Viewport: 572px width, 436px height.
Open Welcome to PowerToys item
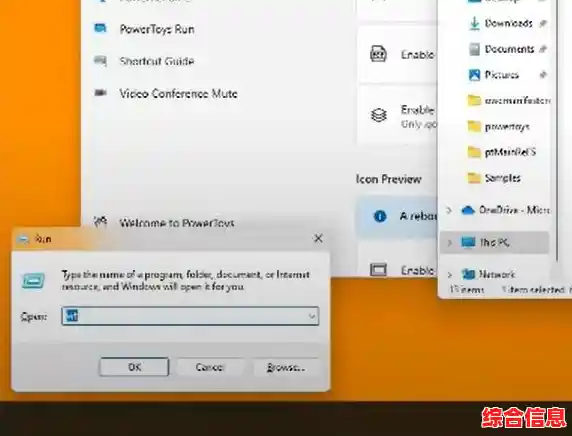177,223
